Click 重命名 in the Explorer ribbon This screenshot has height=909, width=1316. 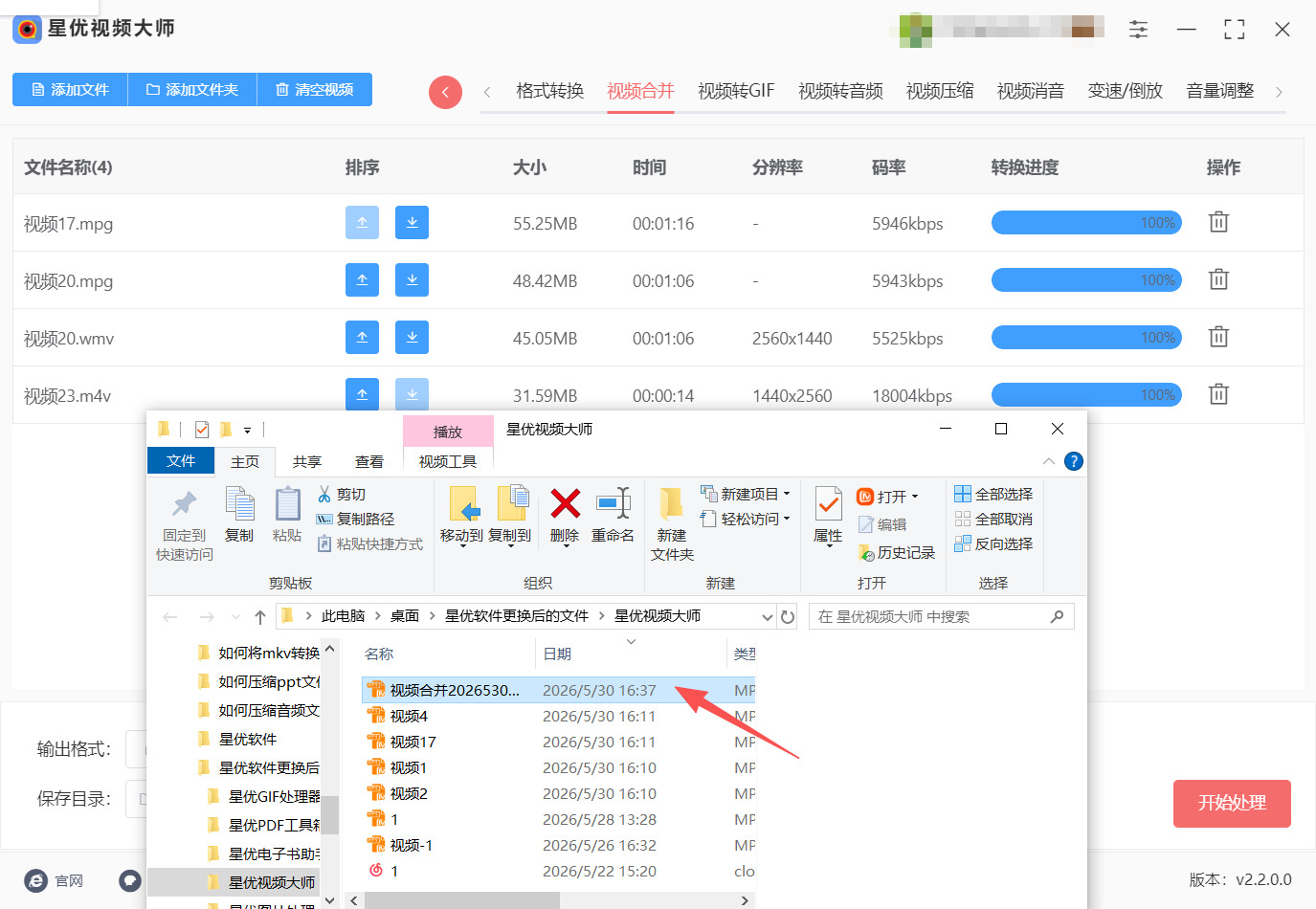(x=613, y=515)
